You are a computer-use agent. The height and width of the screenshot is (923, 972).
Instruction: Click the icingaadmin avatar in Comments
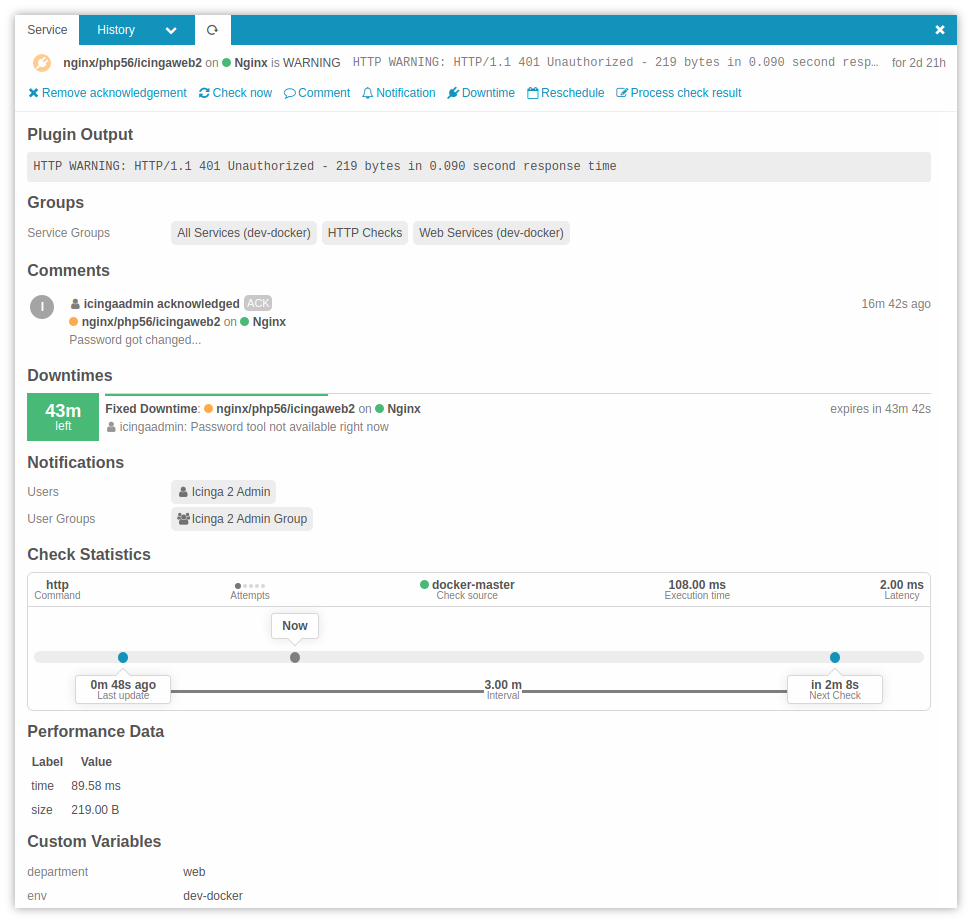42,307
